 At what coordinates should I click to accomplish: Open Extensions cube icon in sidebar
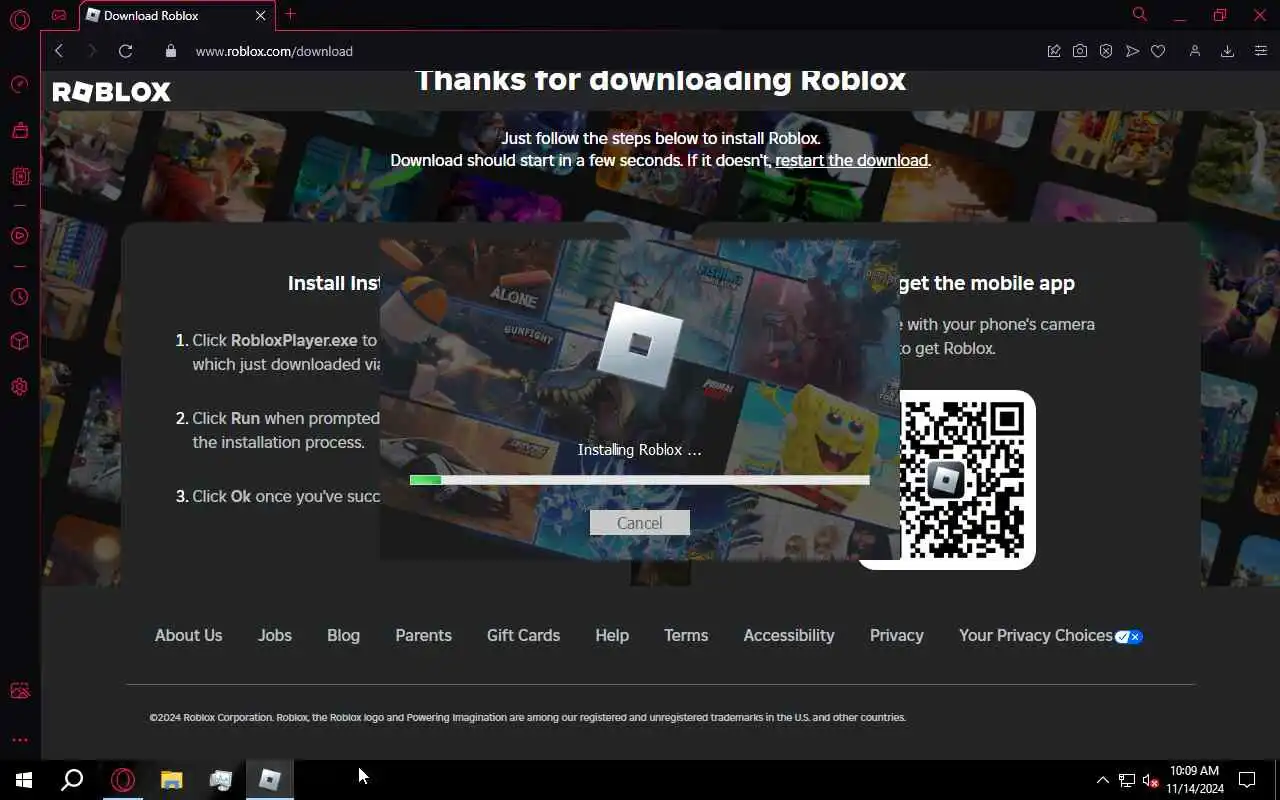tap(19, 341)
